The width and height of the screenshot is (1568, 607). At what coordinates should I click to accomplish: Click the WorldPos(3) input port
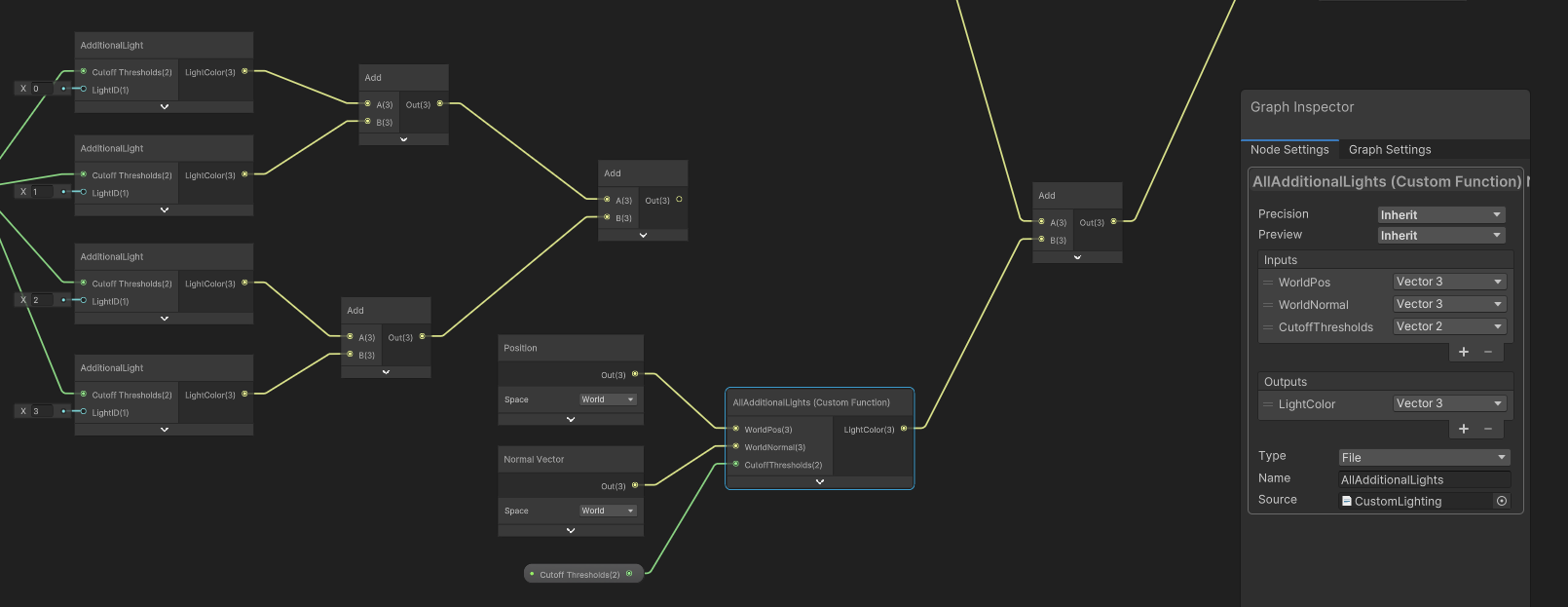pyautogui.click(x=736, y=429)
